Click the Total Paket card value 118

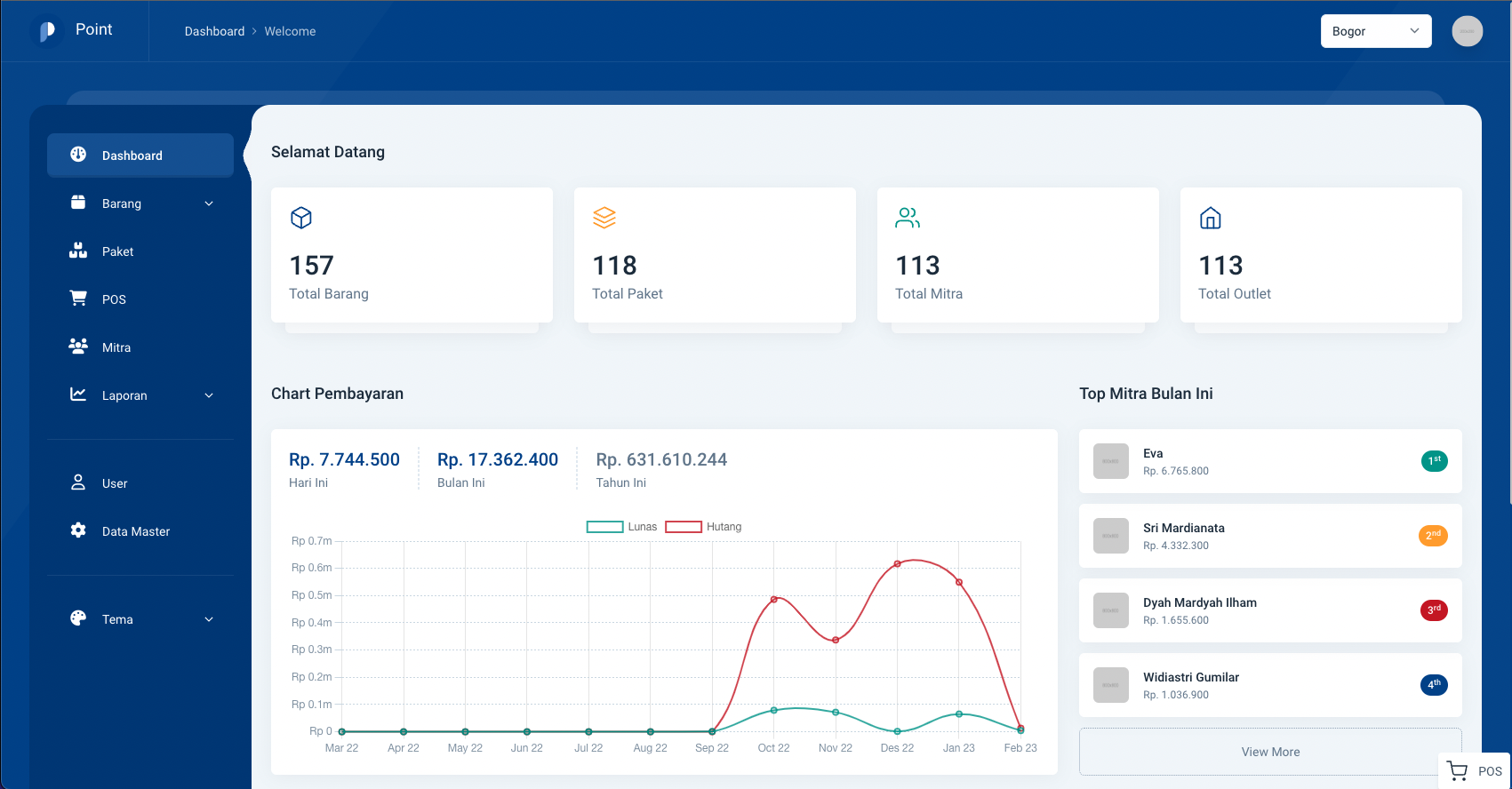pos(614,266)
